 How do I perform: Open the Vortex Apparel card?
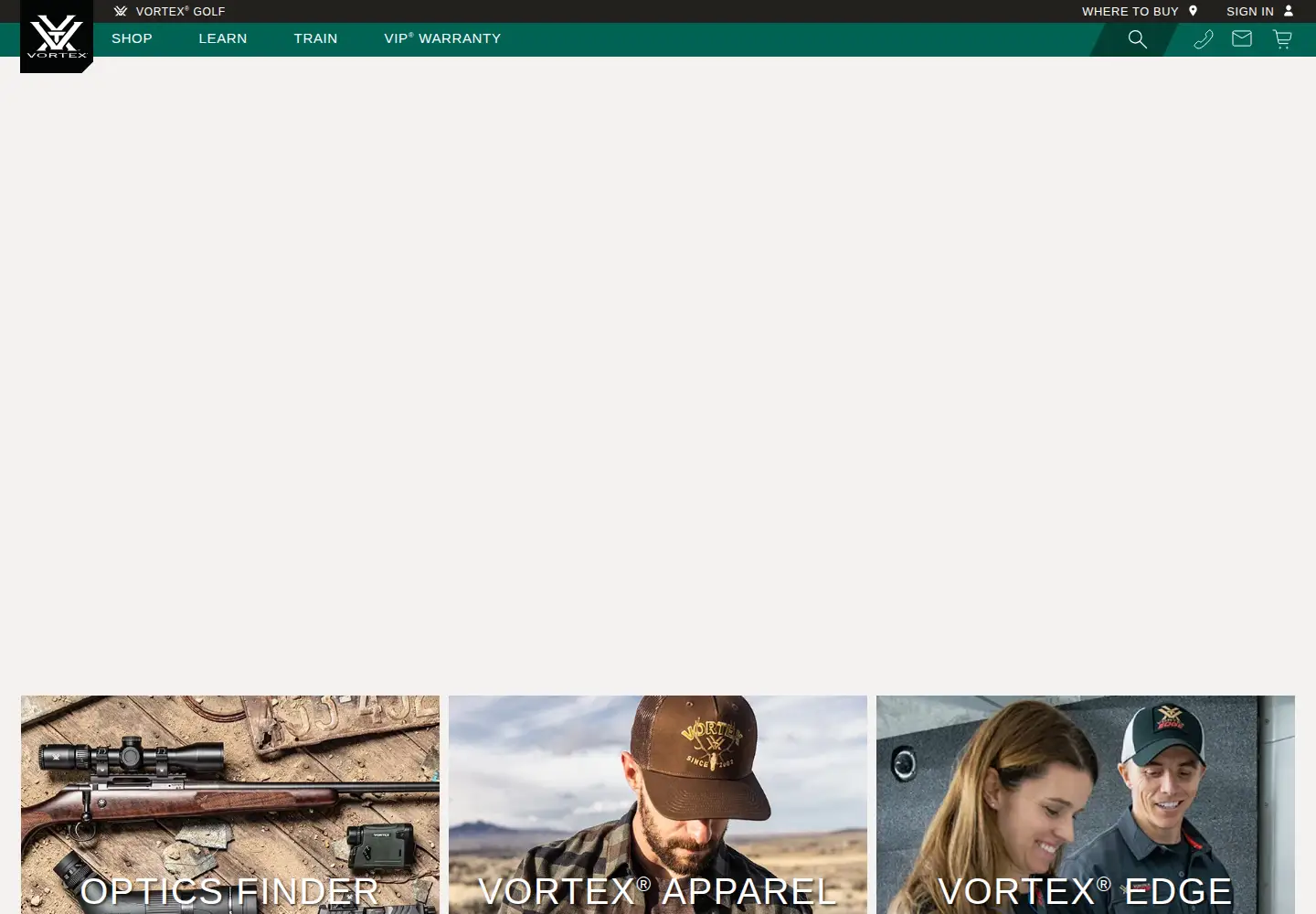[x=658, y=804]
